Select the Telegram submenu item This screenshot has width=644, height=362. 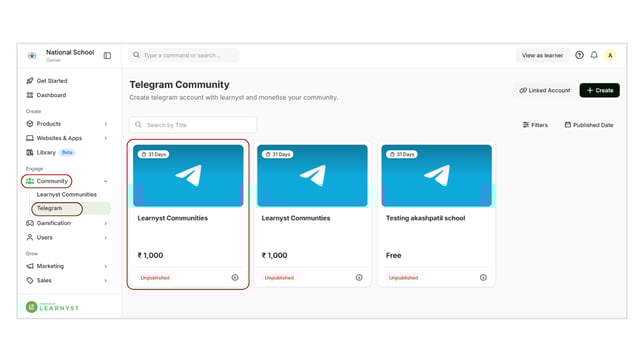tap(49, 208)
